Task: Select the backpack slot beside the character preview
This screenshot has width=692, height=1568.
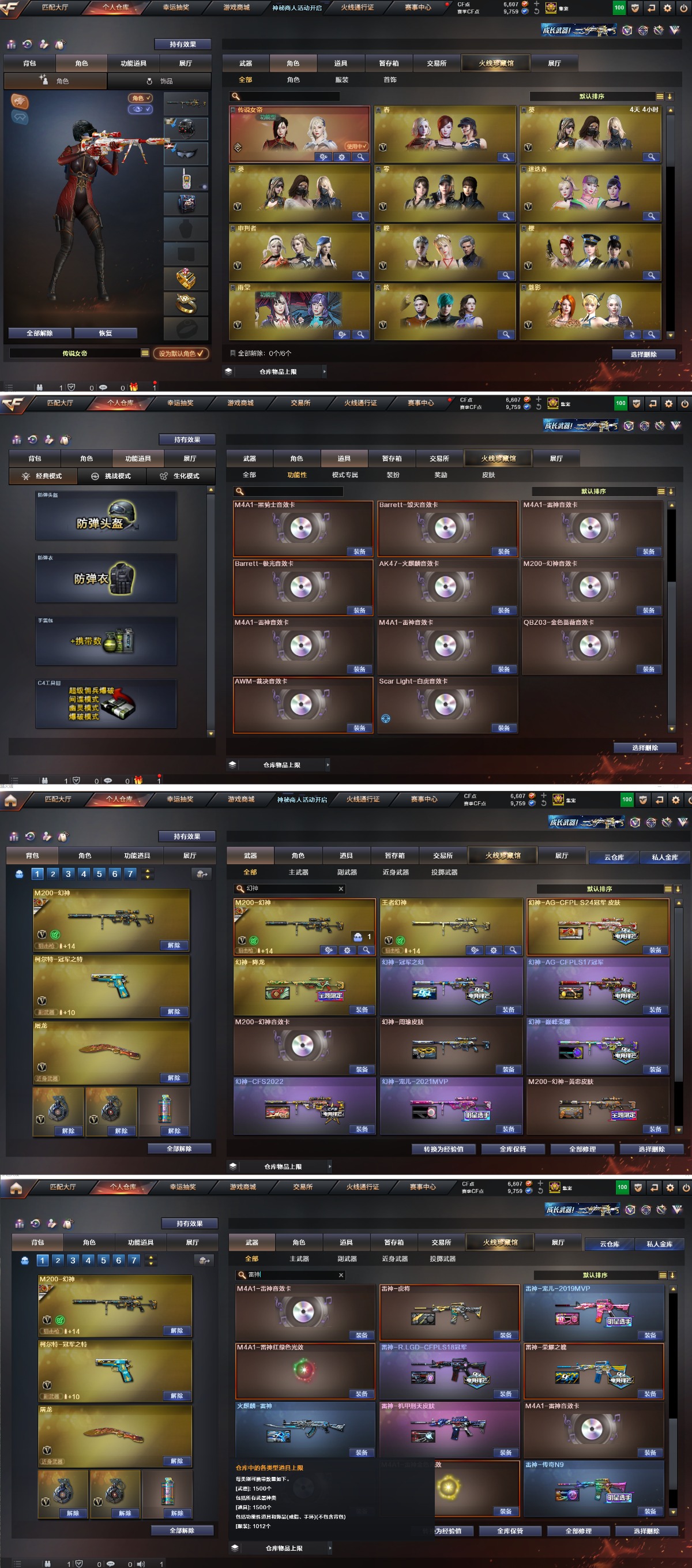Action: 186,203
